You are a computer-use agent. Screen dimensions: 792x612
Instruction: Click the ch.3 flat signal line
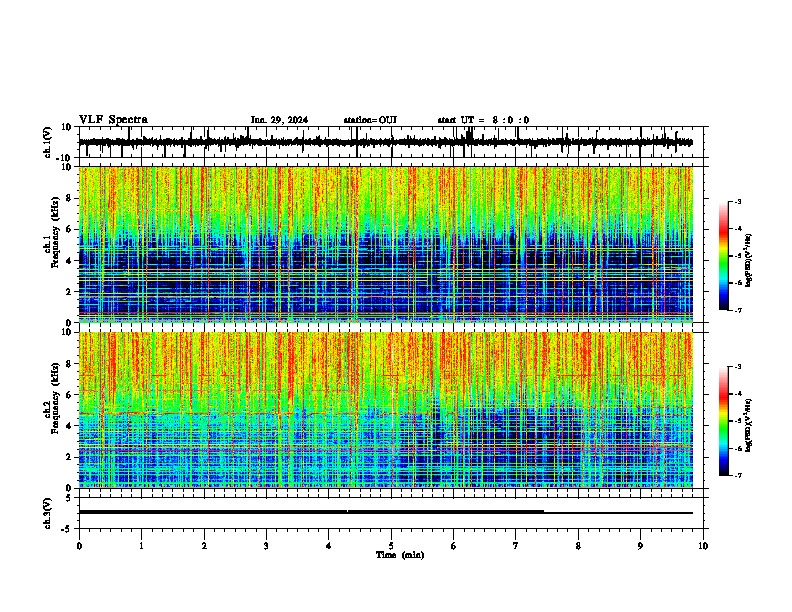385,512
